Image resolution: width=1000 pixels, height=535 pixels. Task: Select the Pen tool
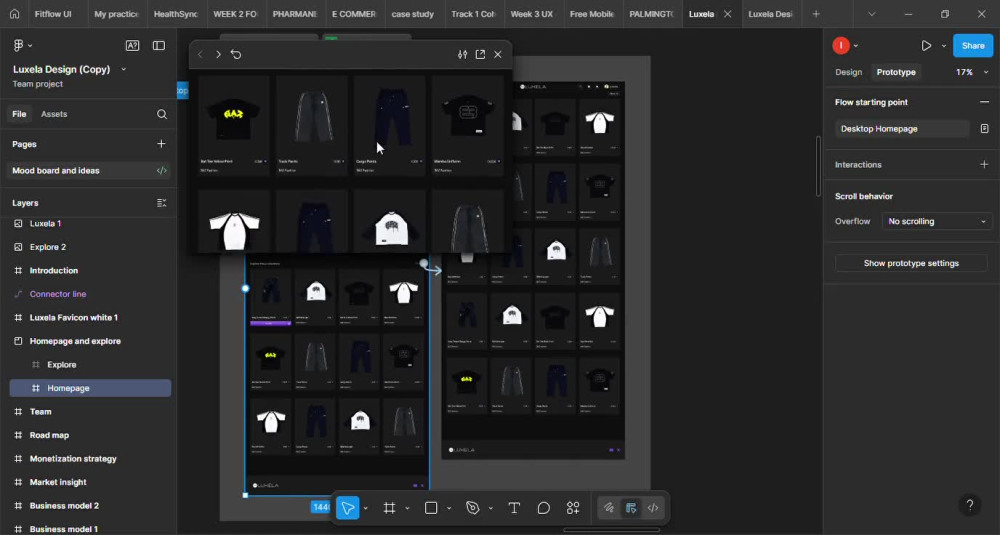coord(473,508)
